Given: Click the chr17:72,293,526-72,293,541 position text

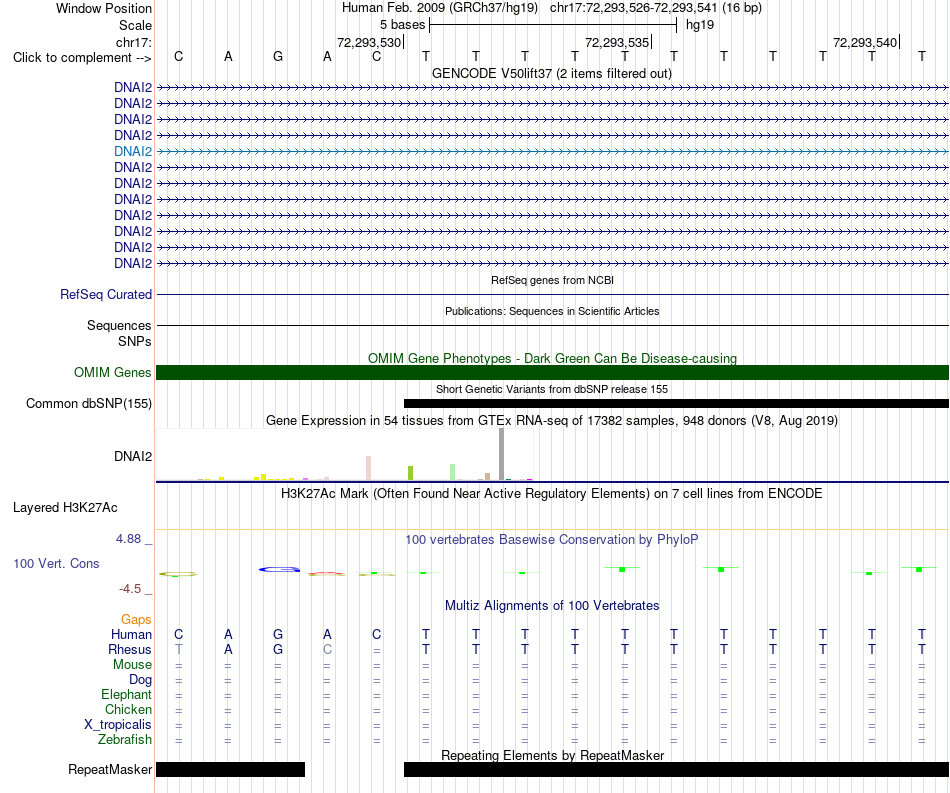Looking at the screenshot, I should point(633,8).
